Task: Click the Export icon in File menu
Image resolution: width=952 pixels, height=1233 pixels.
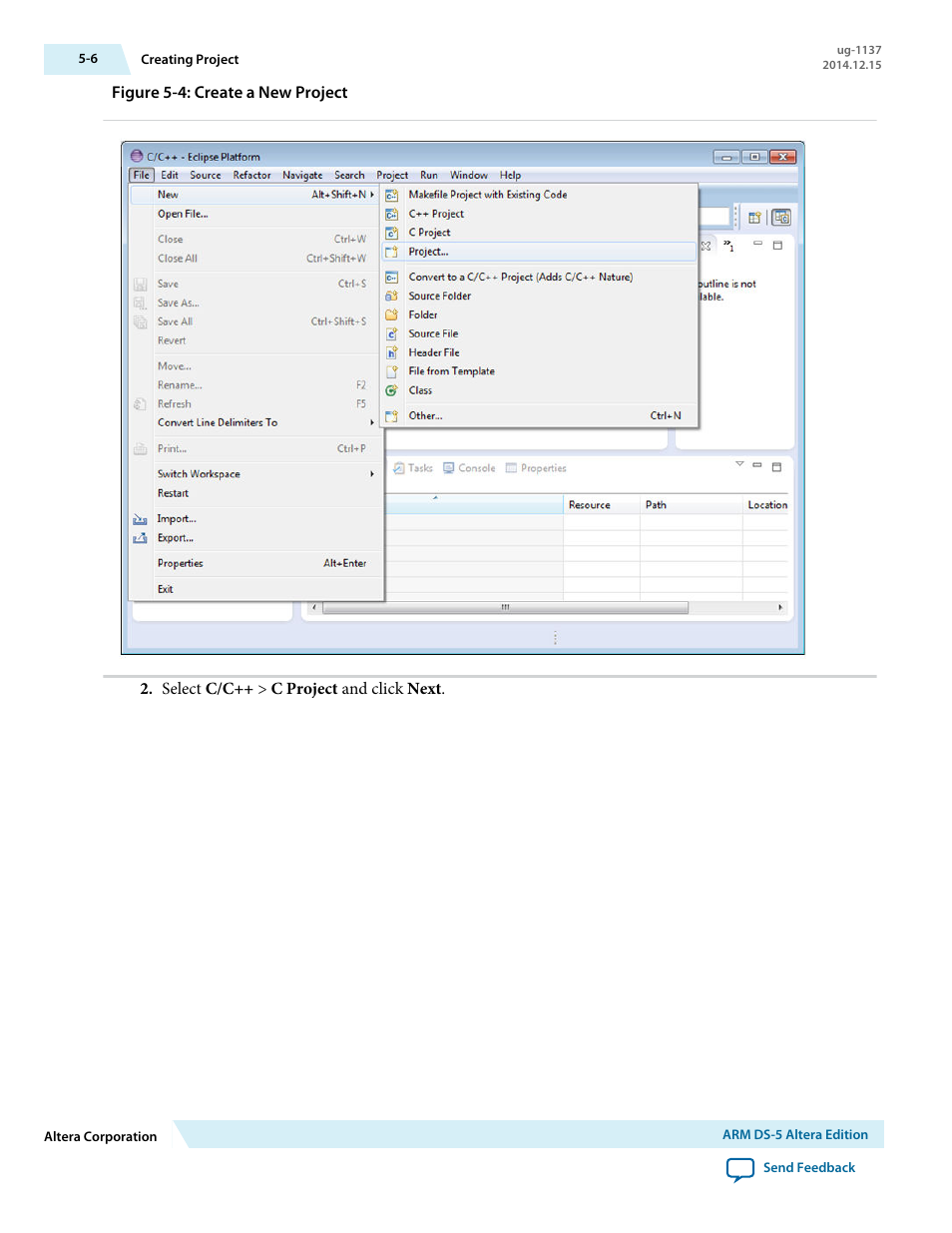Action: click(140, 538)
